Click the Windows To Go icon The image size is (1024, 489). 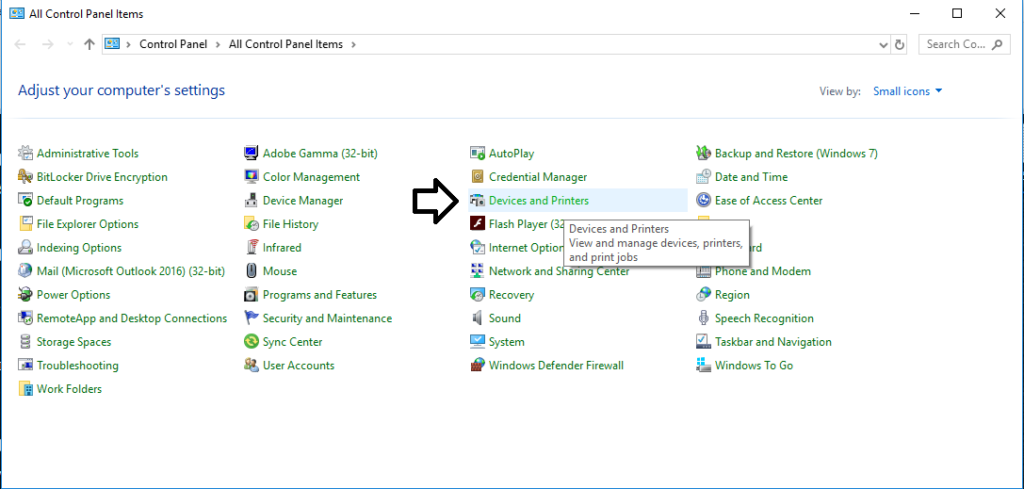pyautogui.click(x=703, y=365)
